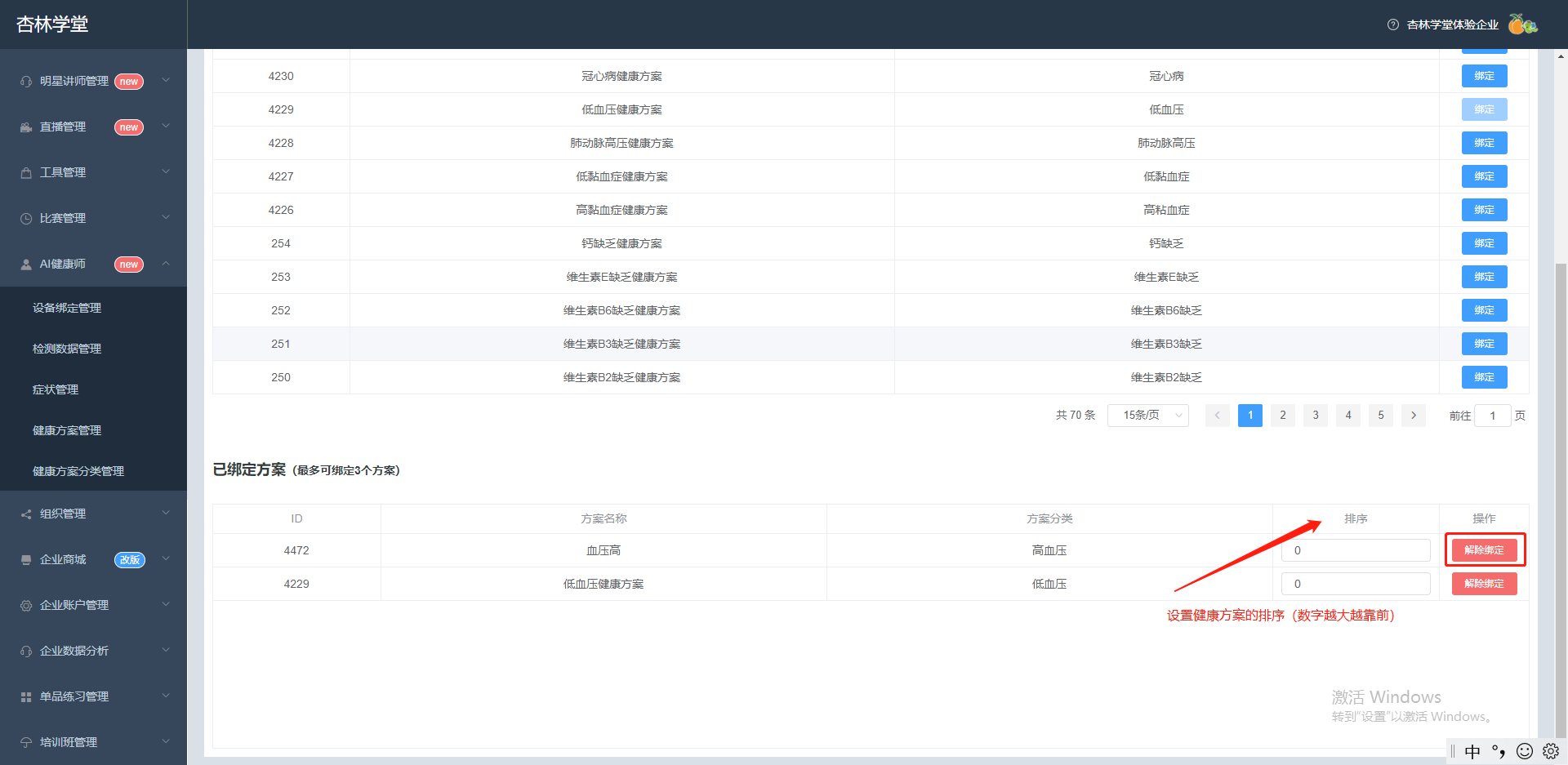This screenshot has width=1568, height=765.
Task: Unbind the 血压高 plan
Action: point(1484,550)
